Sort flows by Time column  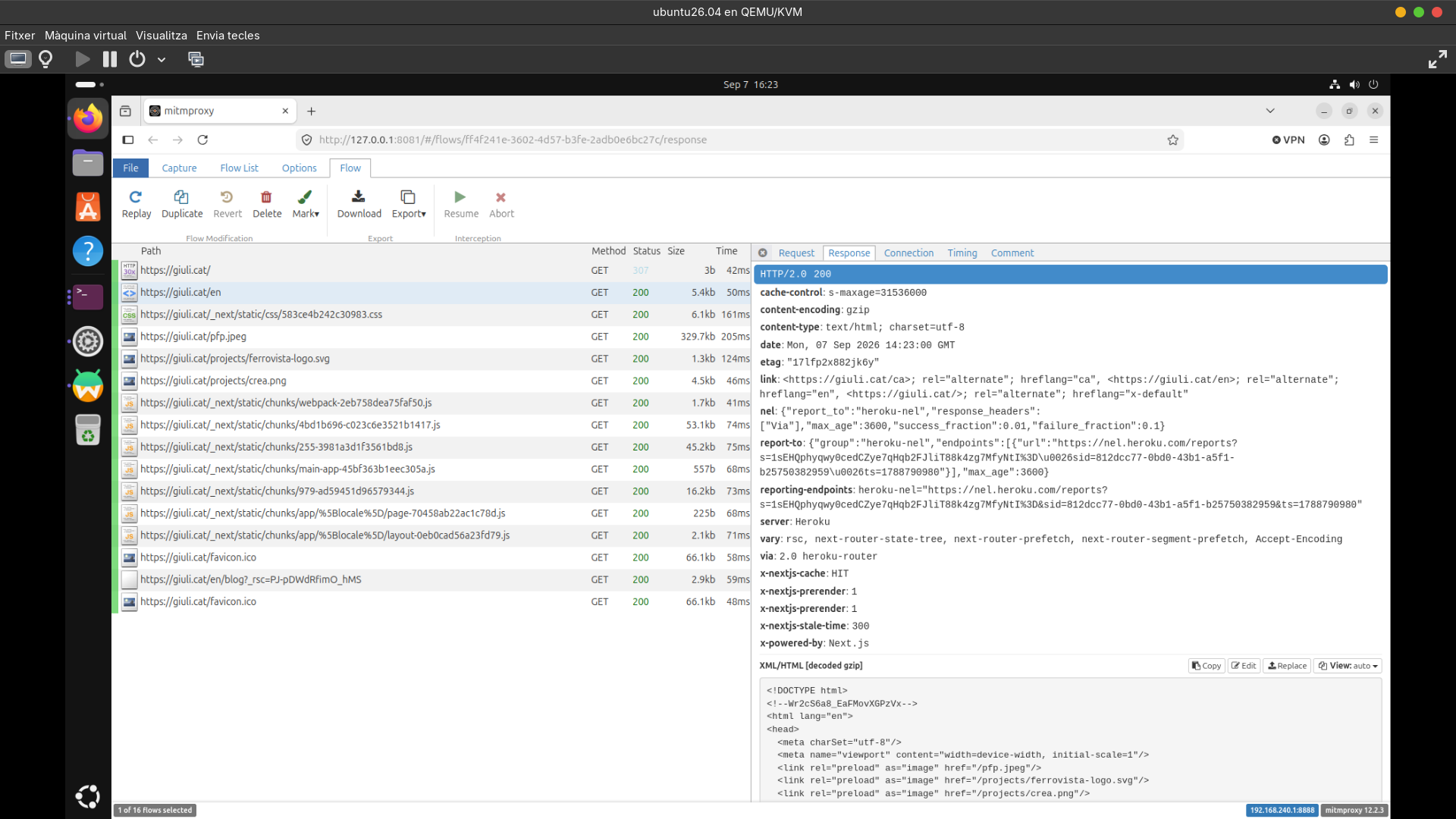(726, 251)
